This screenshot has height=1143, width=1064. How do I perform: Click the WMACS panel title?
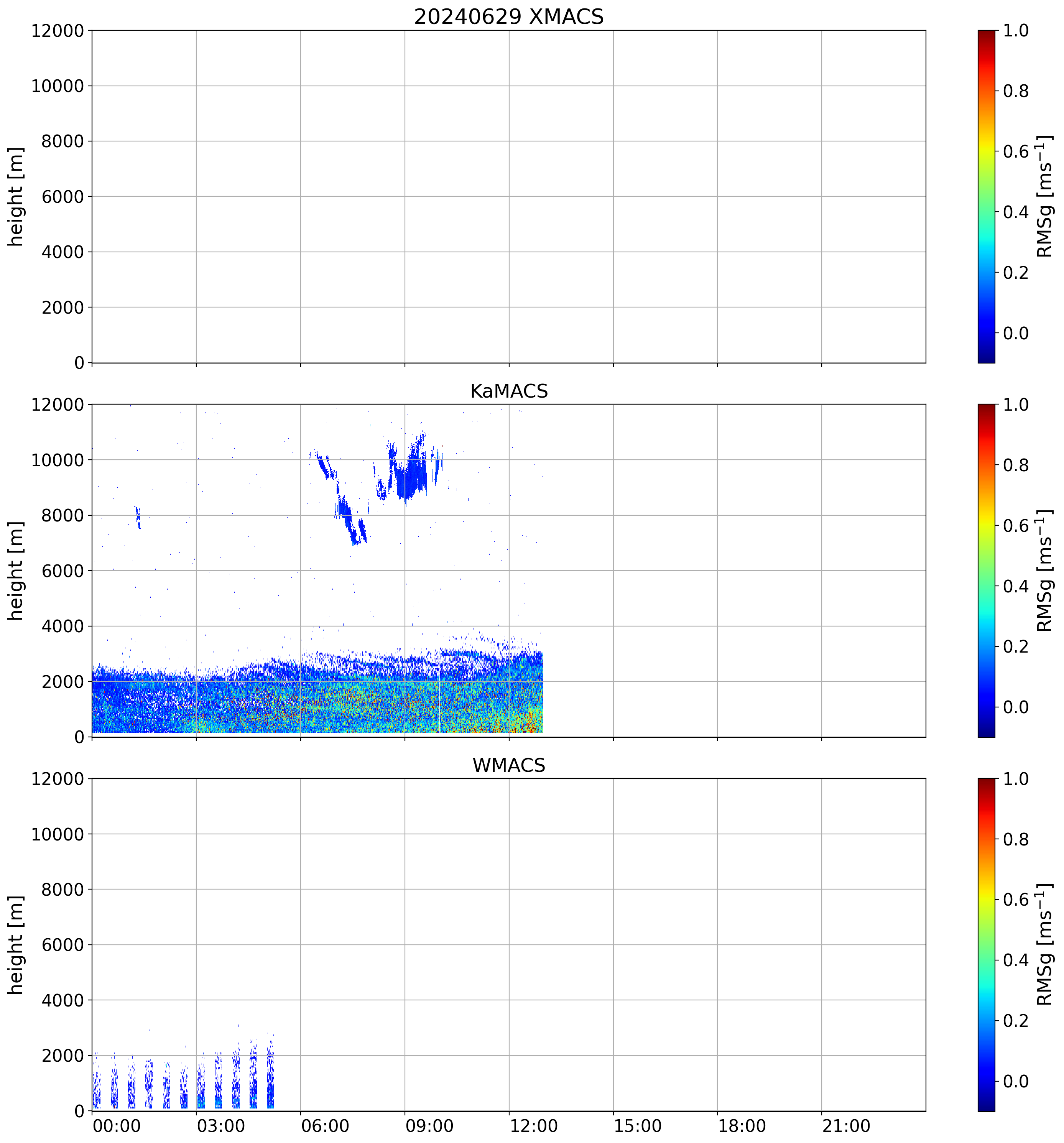508,765
